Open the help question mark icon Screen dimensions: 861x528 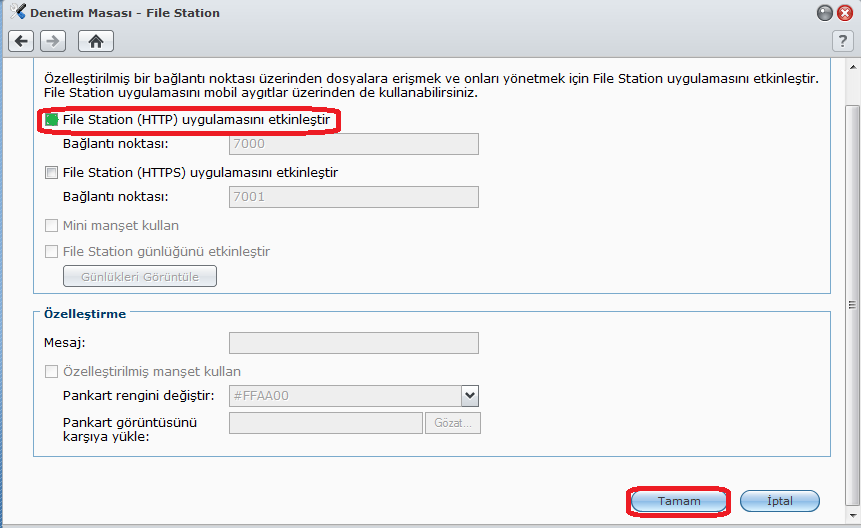pyautogui.click(x=842, y=41)
